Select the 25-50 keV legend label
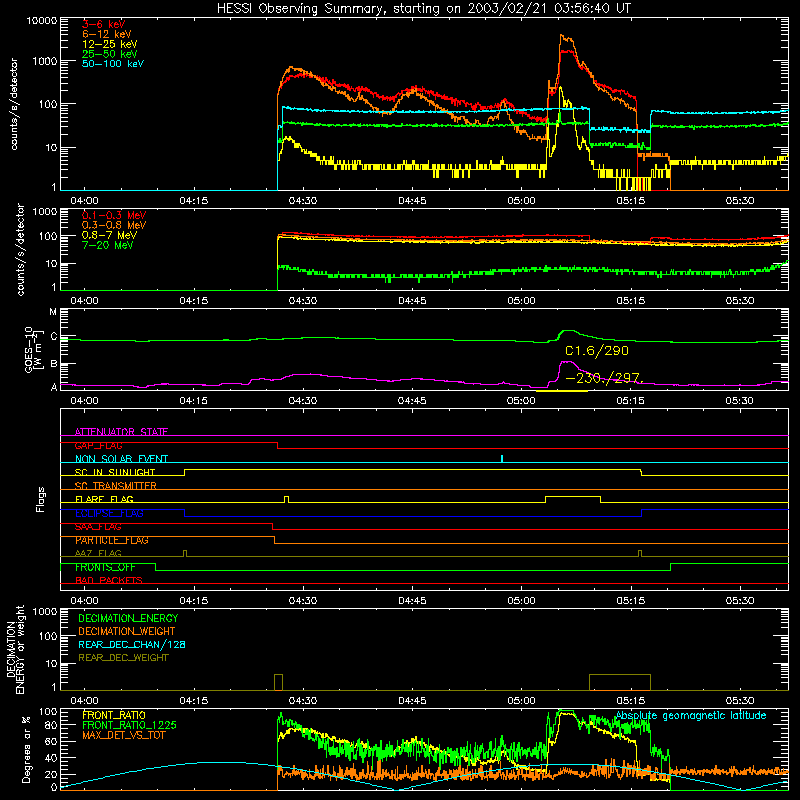This screenshot has height=800, width=800. click(x=110, y=54)
